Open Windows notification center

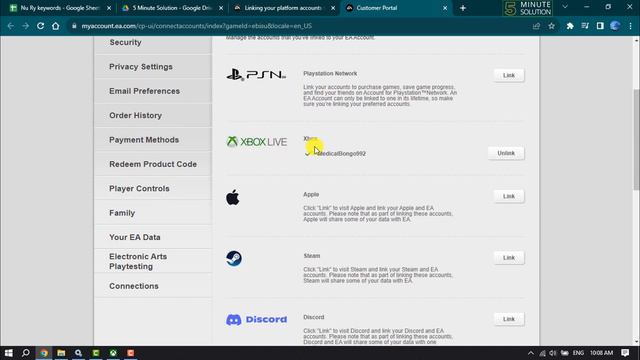coord(625,353)
